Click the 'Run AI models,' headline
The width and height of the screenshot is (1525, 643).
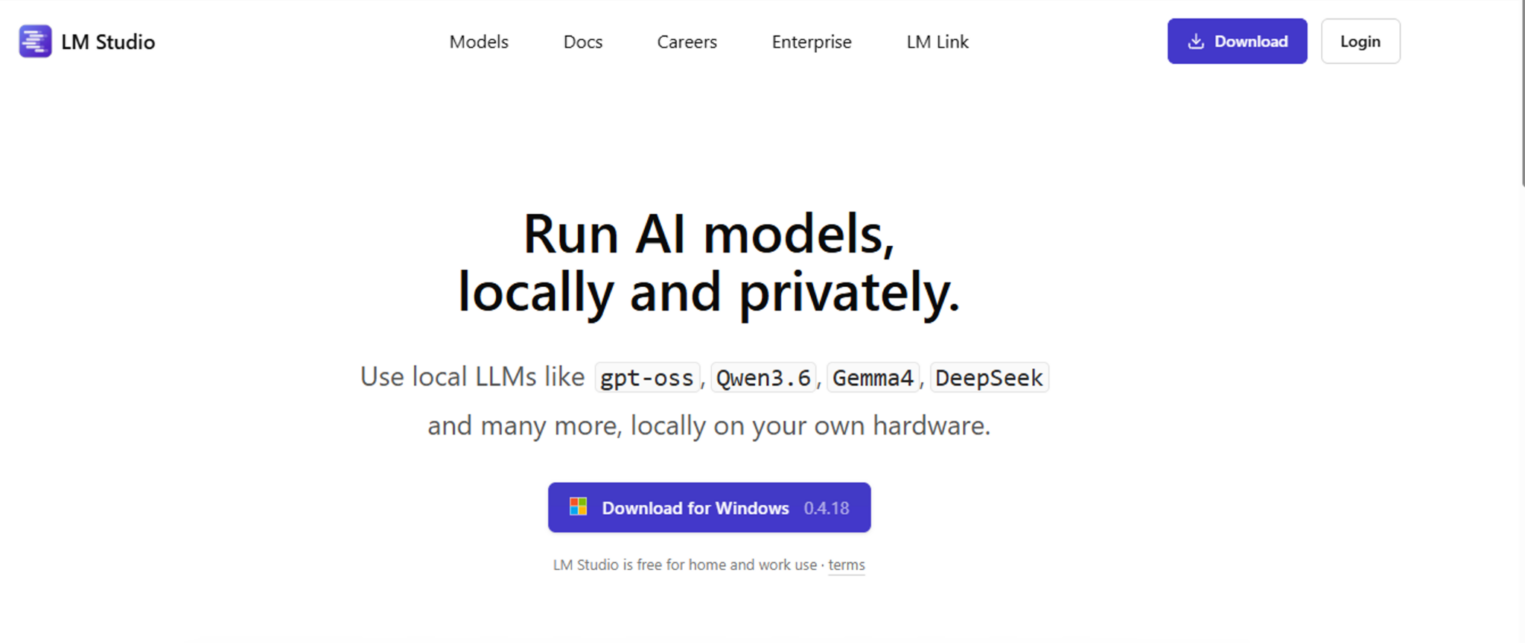coord(709,235)
